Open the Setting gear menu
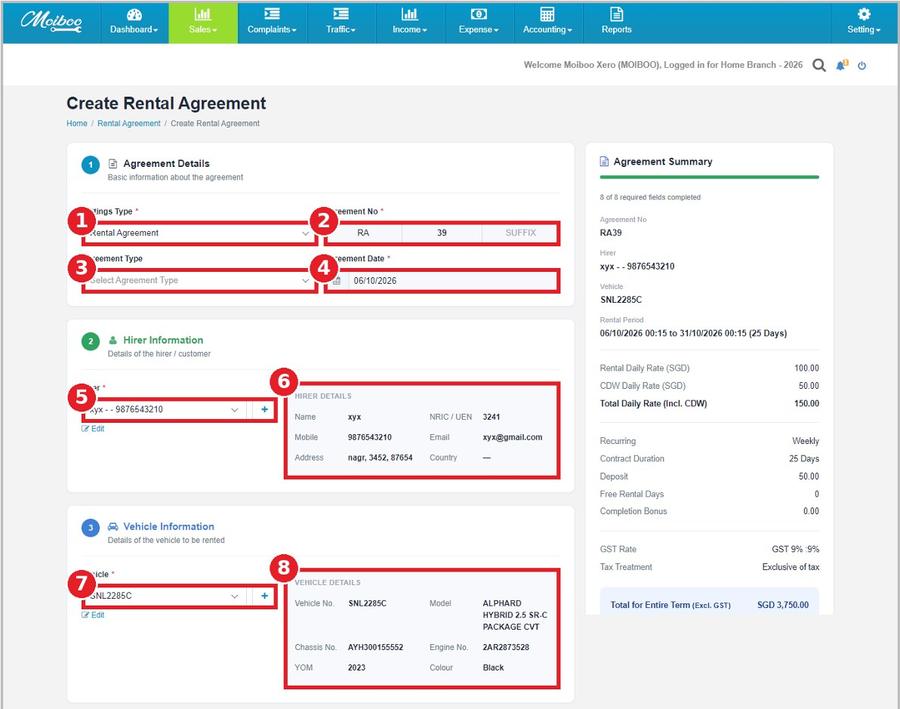900x709 pixels. click(x=863, y=22)
